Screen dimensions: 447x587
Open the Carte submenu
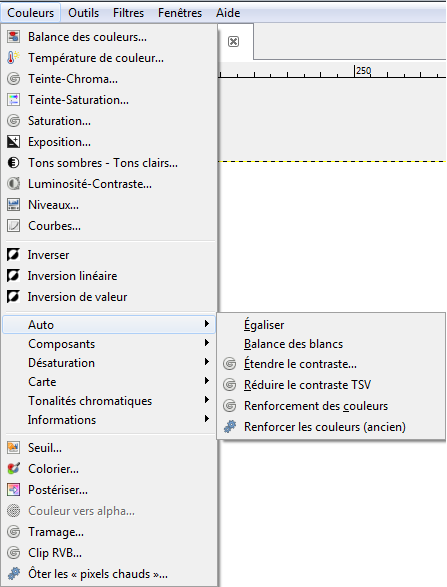click(109, 381)
